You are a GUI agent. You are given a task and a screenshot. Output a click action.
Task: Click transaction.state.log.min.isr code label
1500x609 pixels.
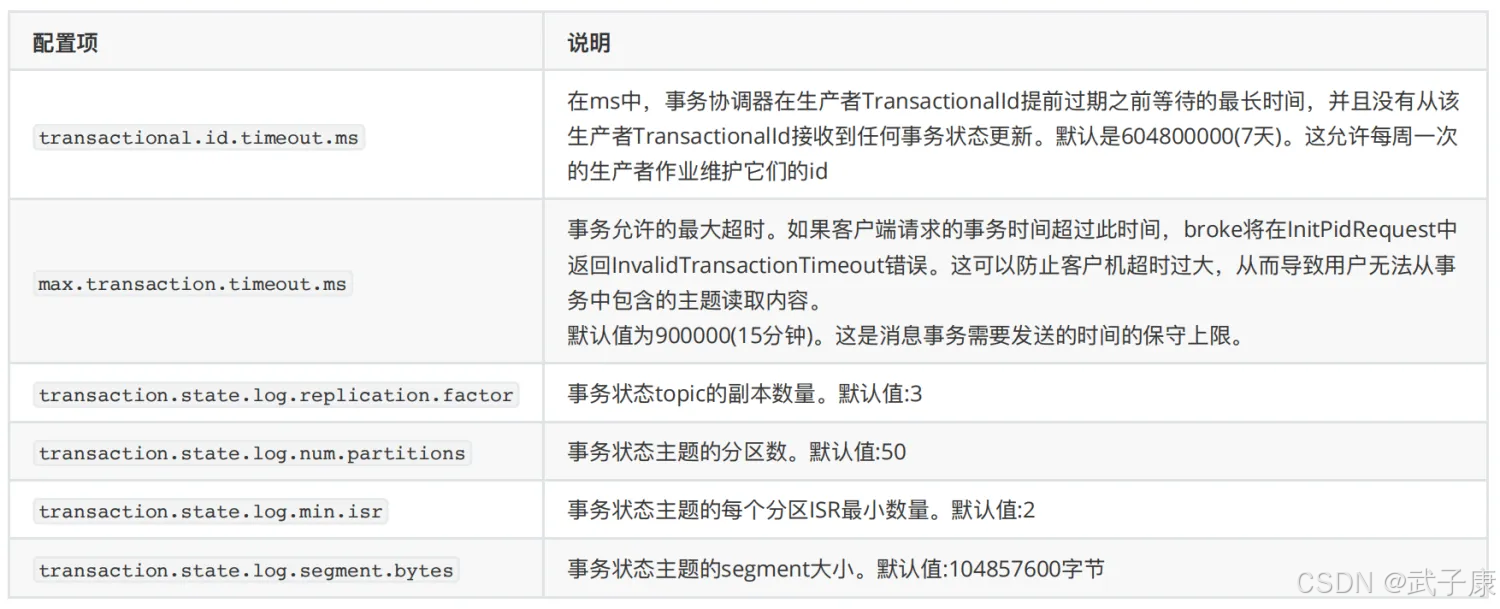tap(210, 511)
